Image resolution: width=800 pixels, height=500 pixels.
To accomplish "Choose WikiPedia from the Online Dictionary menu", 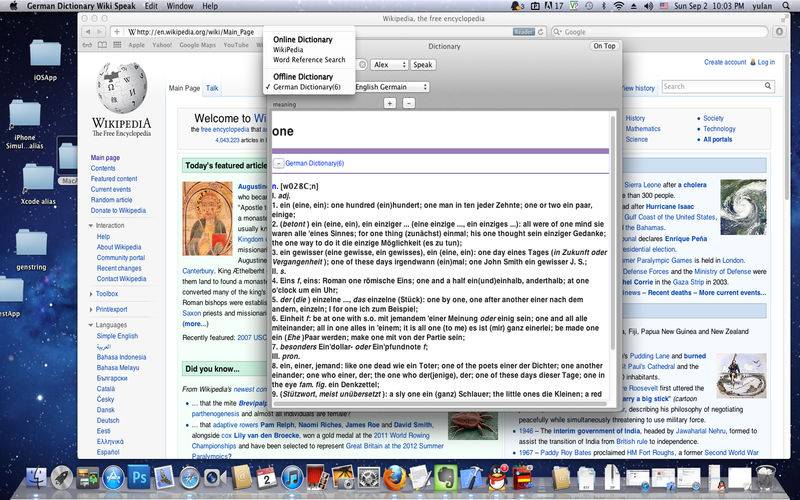I will (288, 49).
